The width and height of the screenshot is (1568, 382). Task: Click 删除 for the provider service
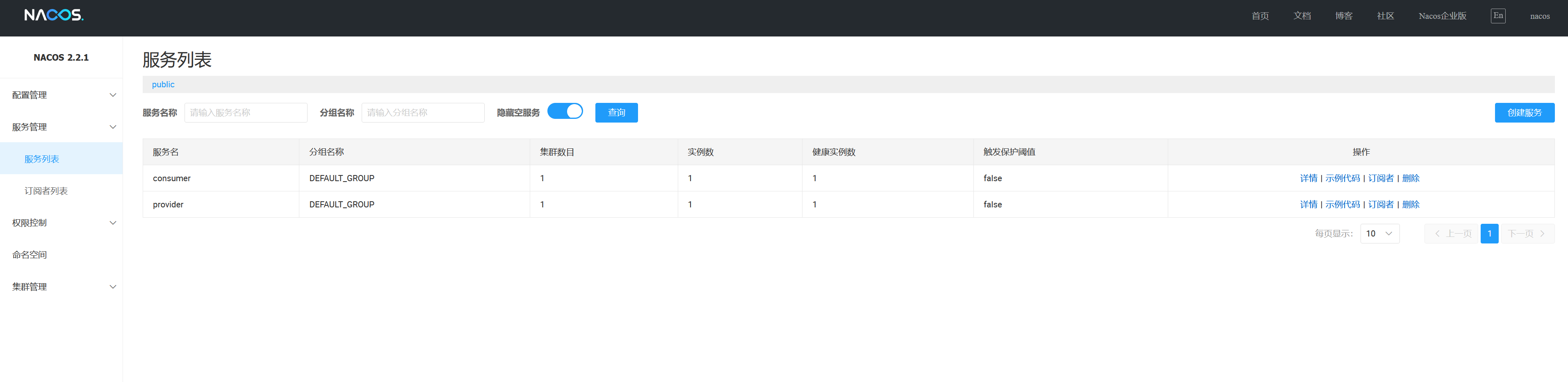pos(1411,205)
